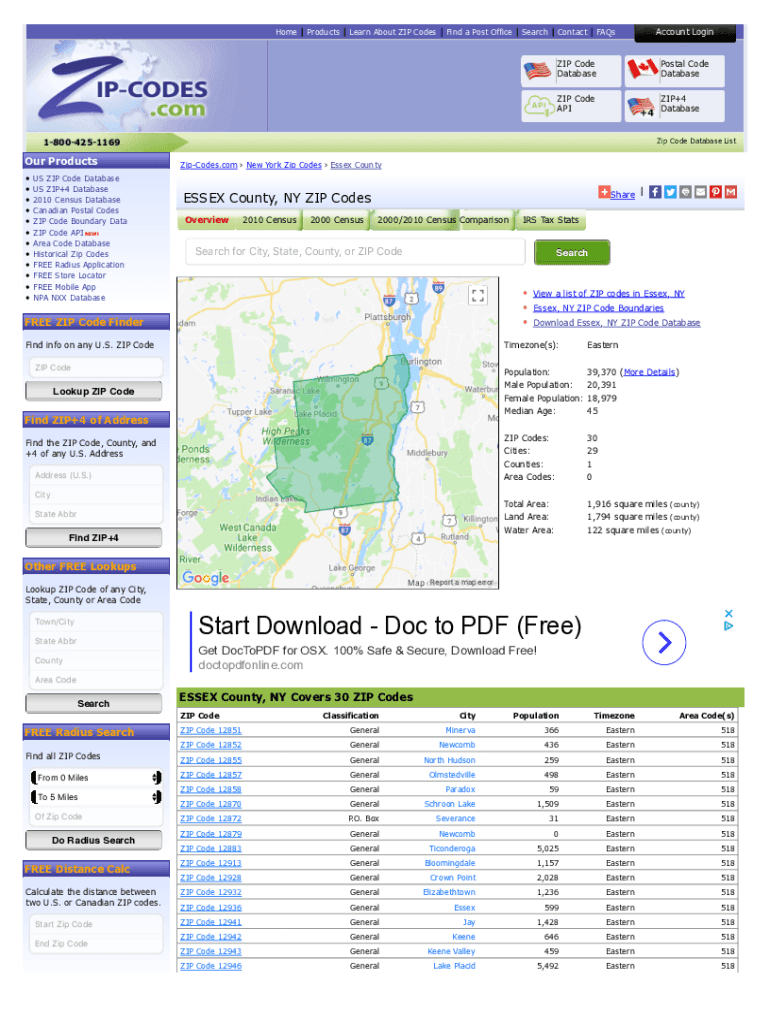Image resolution: width=770 pixels, height=1024 pixels.
Task: Select the IRS Tax Stats tab
Action: [550, 220]
